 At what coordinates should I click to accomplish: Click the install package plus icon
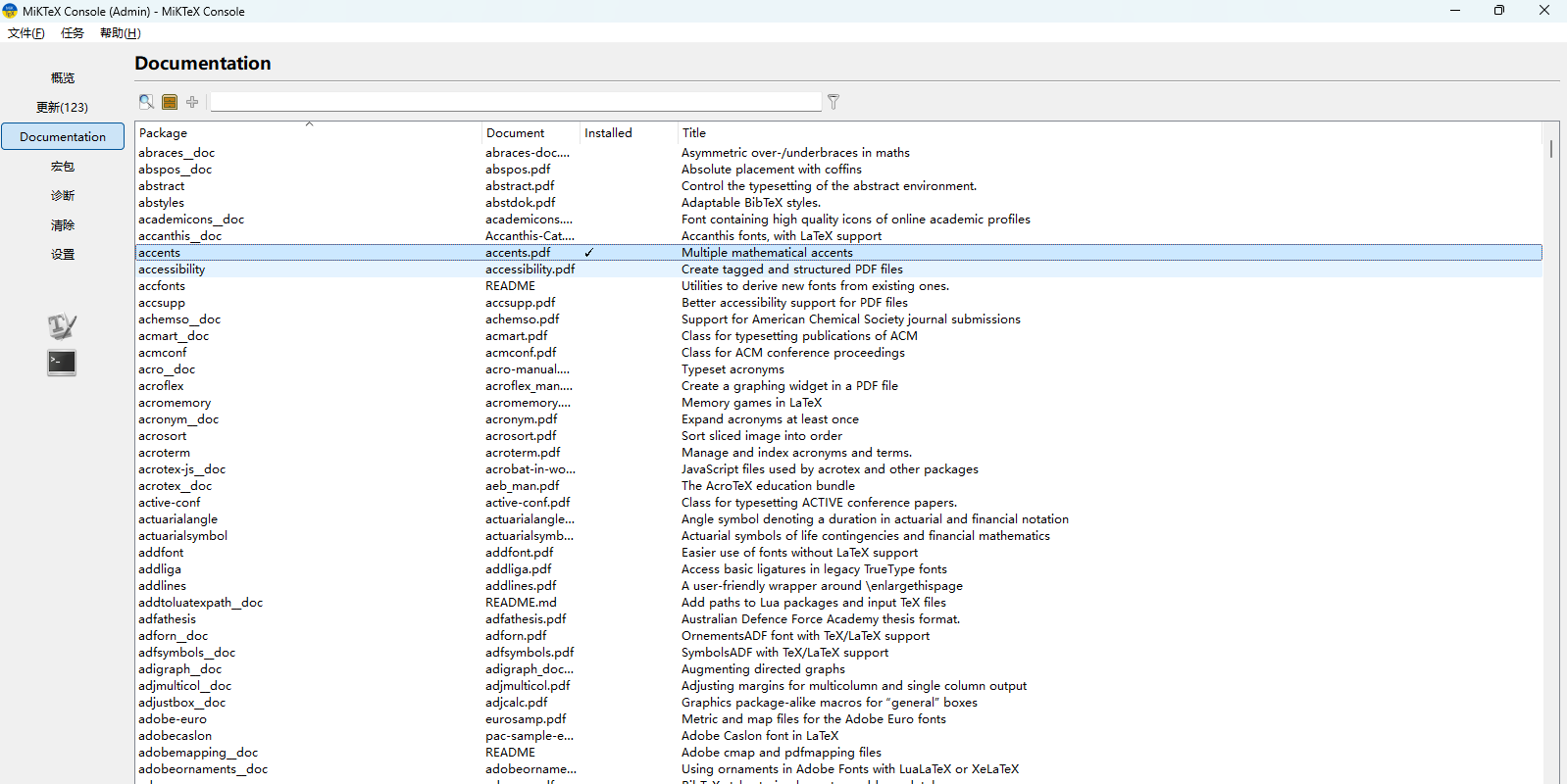pyautogui.click(x=192, y=102)
